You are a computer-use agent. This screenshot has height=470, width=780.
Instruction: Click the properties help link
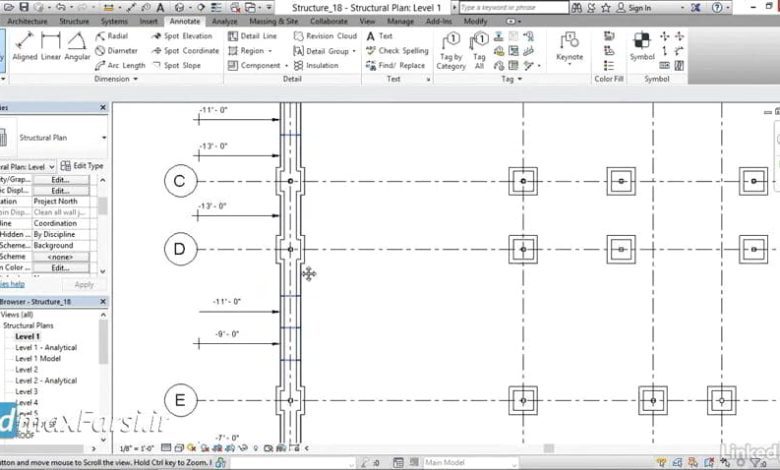point(12,284)
